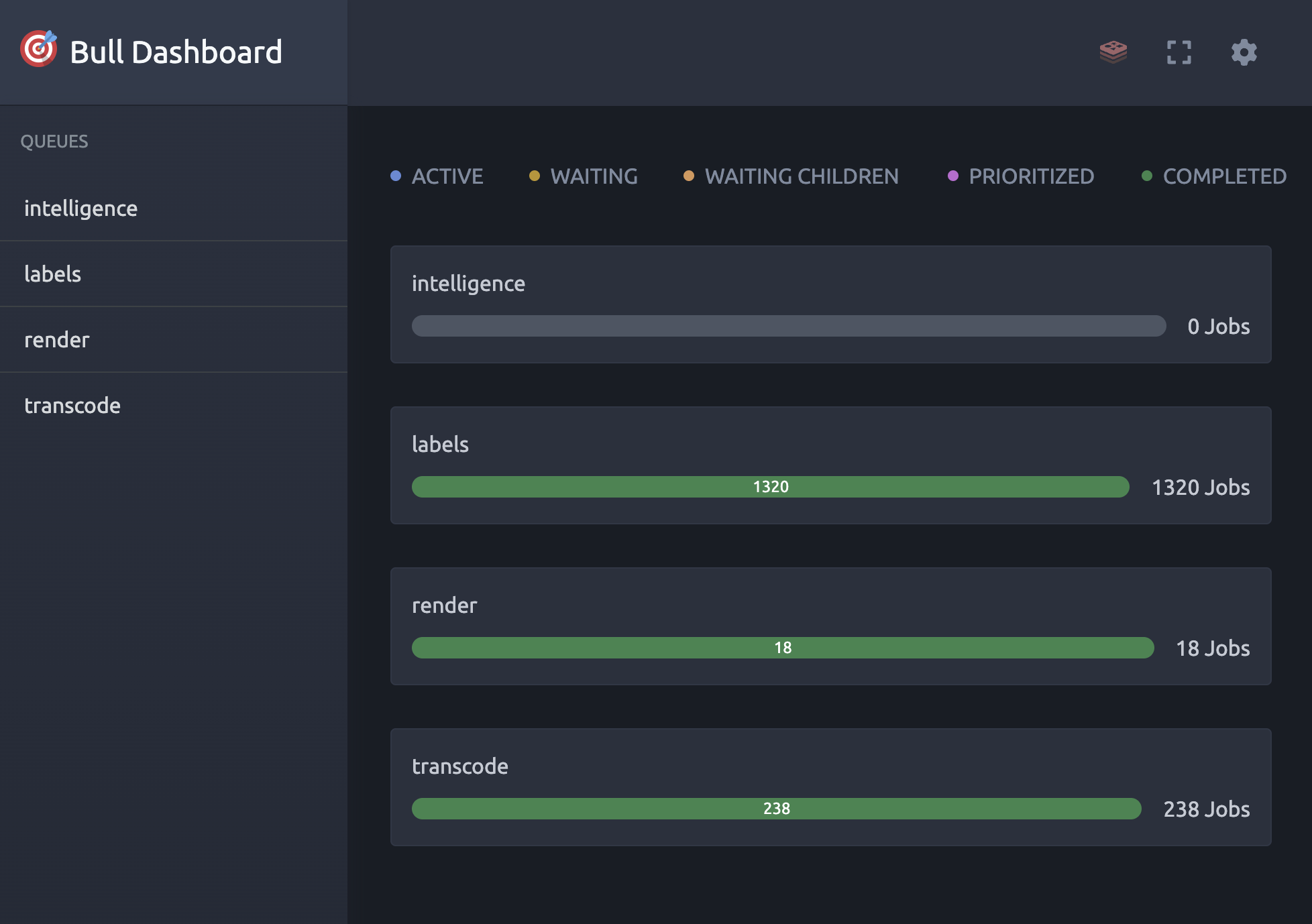Toggle fullscreen mode icon

pos(1179,52)
